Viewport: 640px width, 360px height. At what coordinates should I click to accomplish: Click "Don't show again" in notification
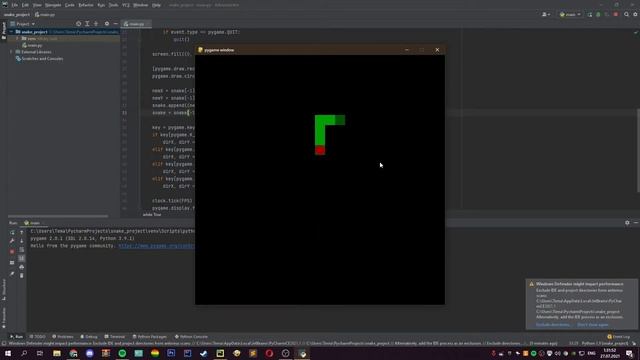[x=593, y=325]
